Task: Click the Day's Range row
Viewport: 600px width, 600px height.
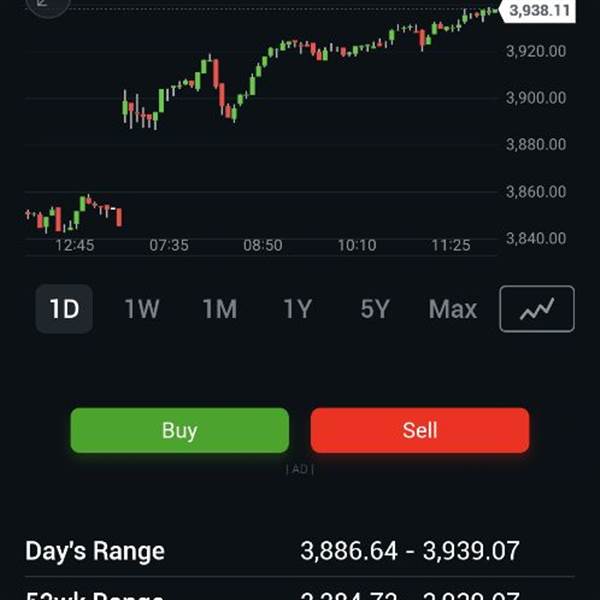Action: tap(300, 551)
